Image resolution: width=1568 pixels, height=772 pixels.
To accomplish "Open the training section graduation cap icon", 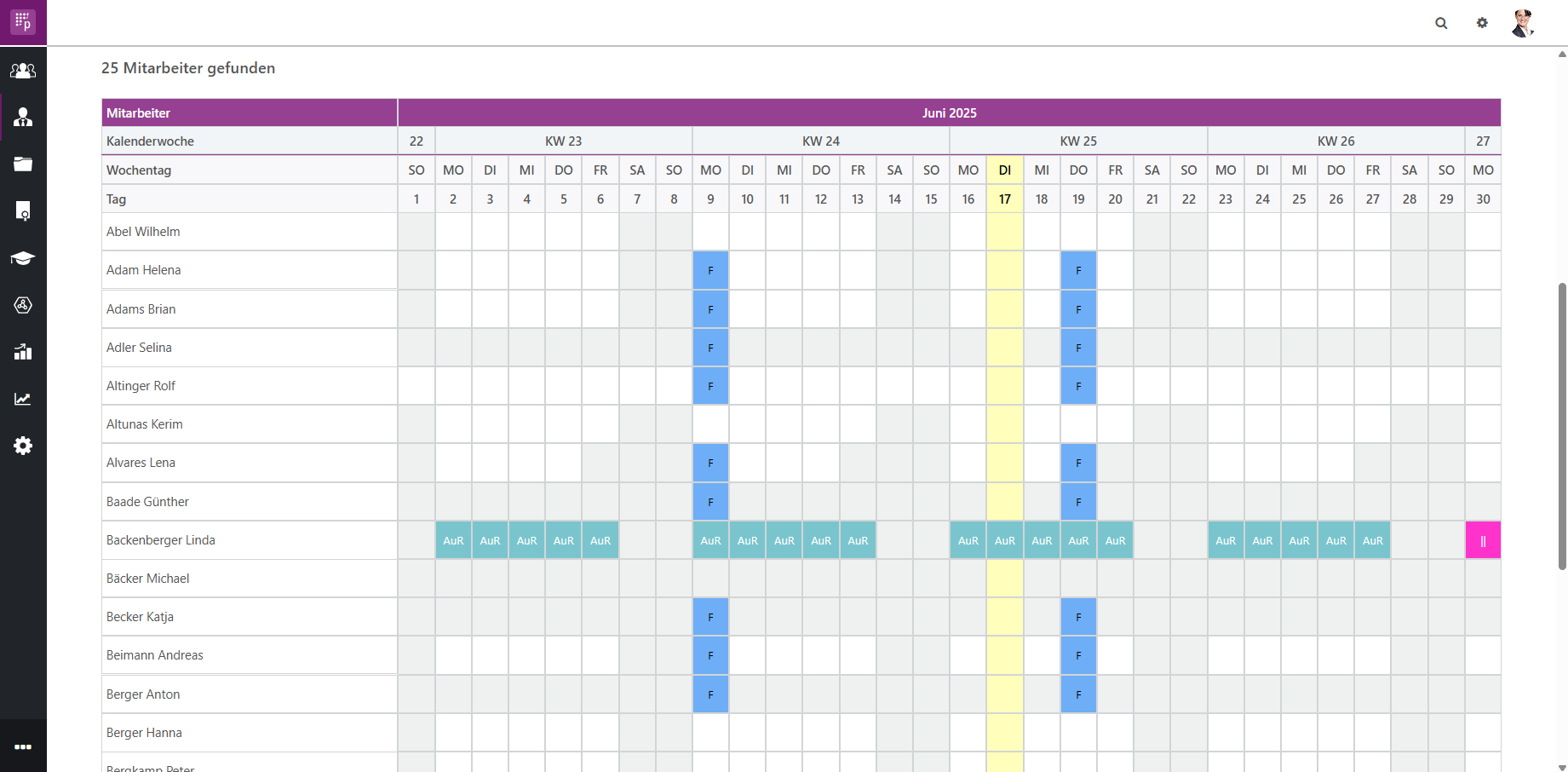I will 23,258.
